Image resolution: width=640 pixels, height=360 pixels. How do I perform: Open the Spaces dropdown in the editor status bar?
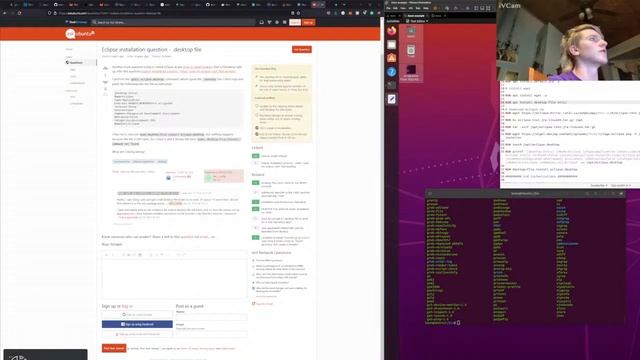pyautogui.click(x=621, y=185)
